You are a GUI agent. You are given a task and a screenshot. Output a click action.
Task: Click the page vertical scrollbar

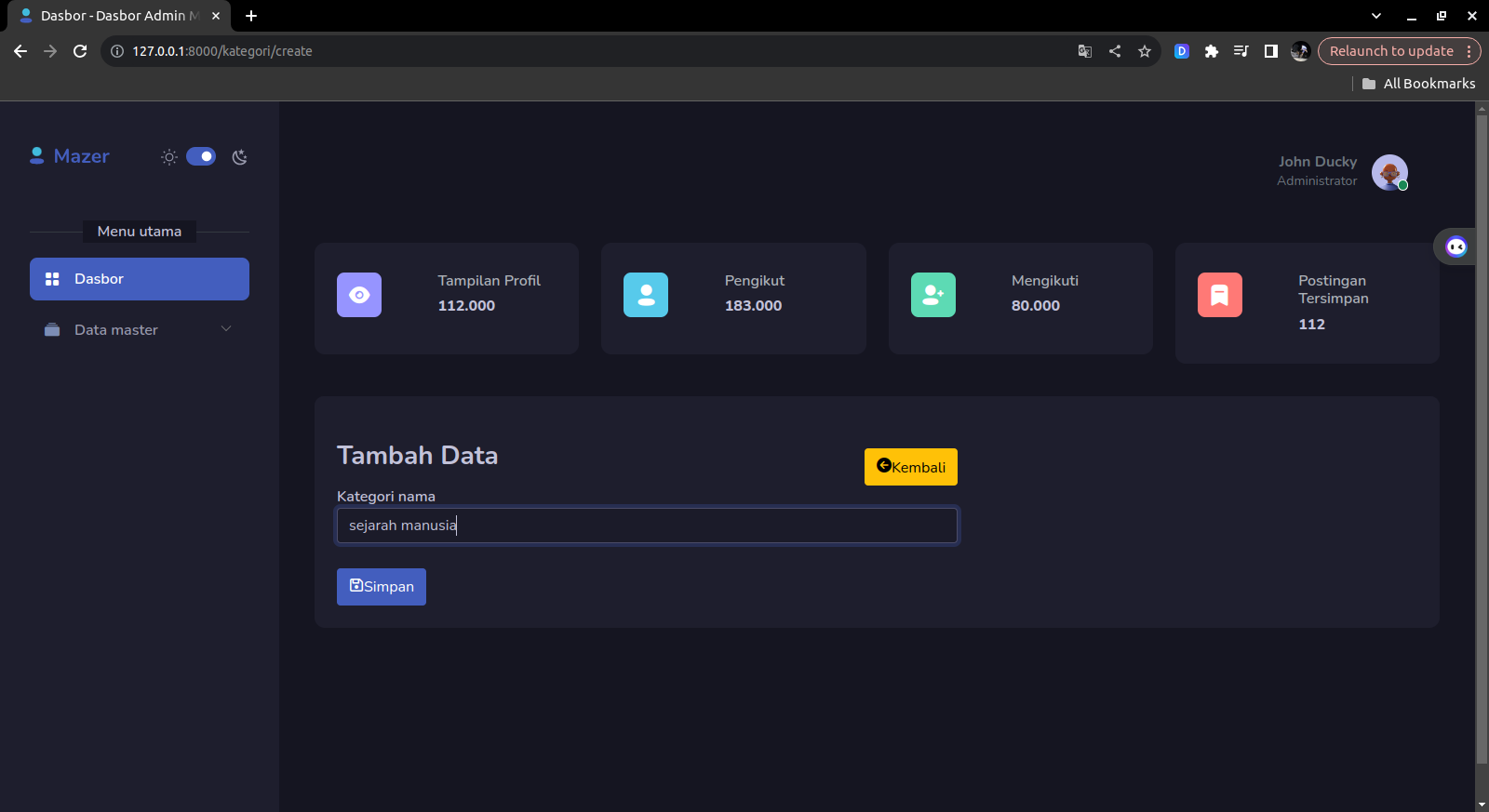[1482, 437]
